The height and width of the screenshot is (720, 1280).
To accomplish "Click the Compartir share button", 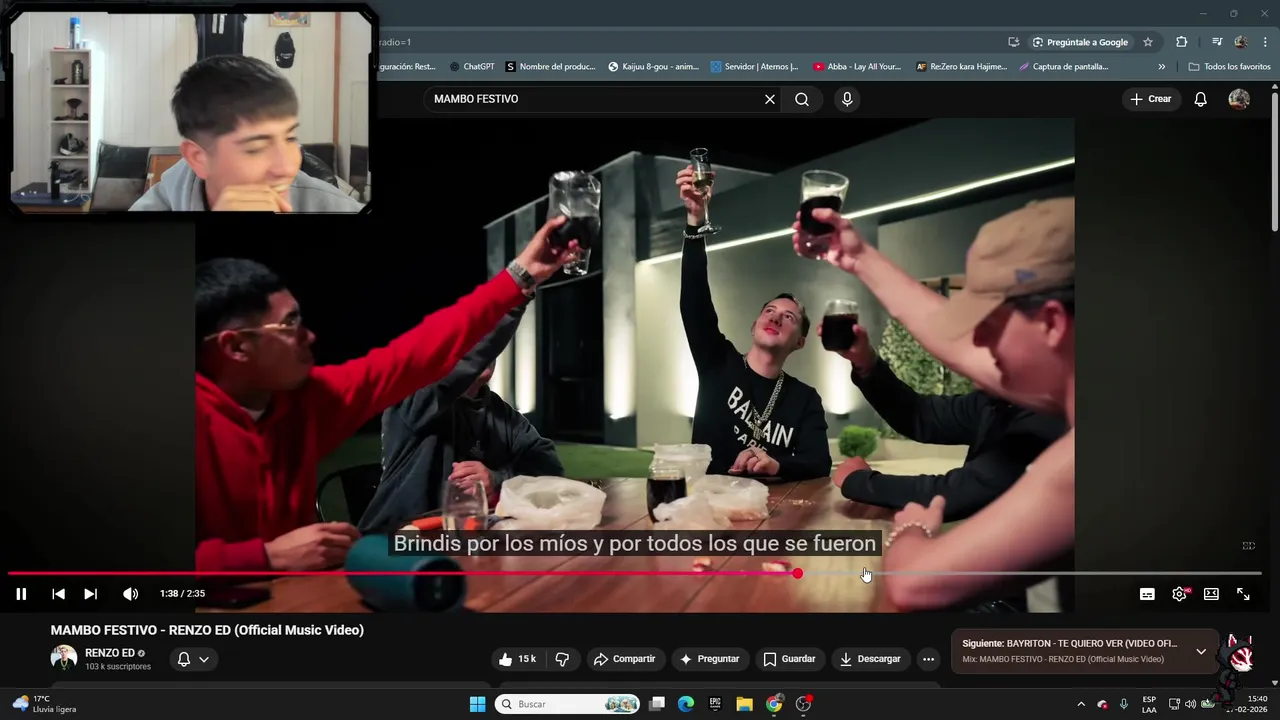I will [624, 659].
